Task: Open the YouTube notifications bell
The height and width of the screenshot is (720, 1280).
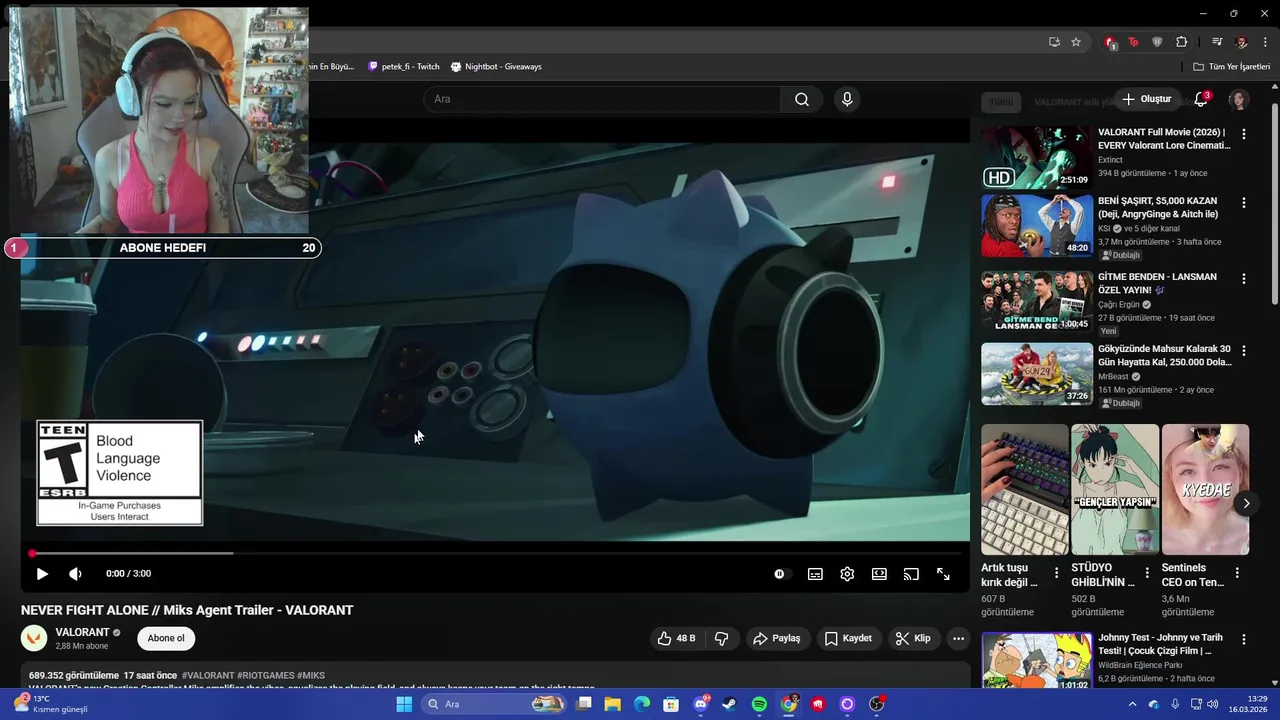Action: click(1201, 99)
